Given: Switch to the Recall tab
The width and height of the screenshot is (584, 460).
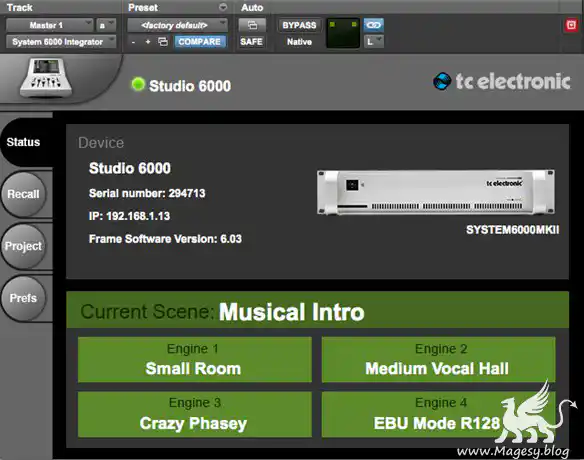Looking at the screenshot, I should point(23,194).
